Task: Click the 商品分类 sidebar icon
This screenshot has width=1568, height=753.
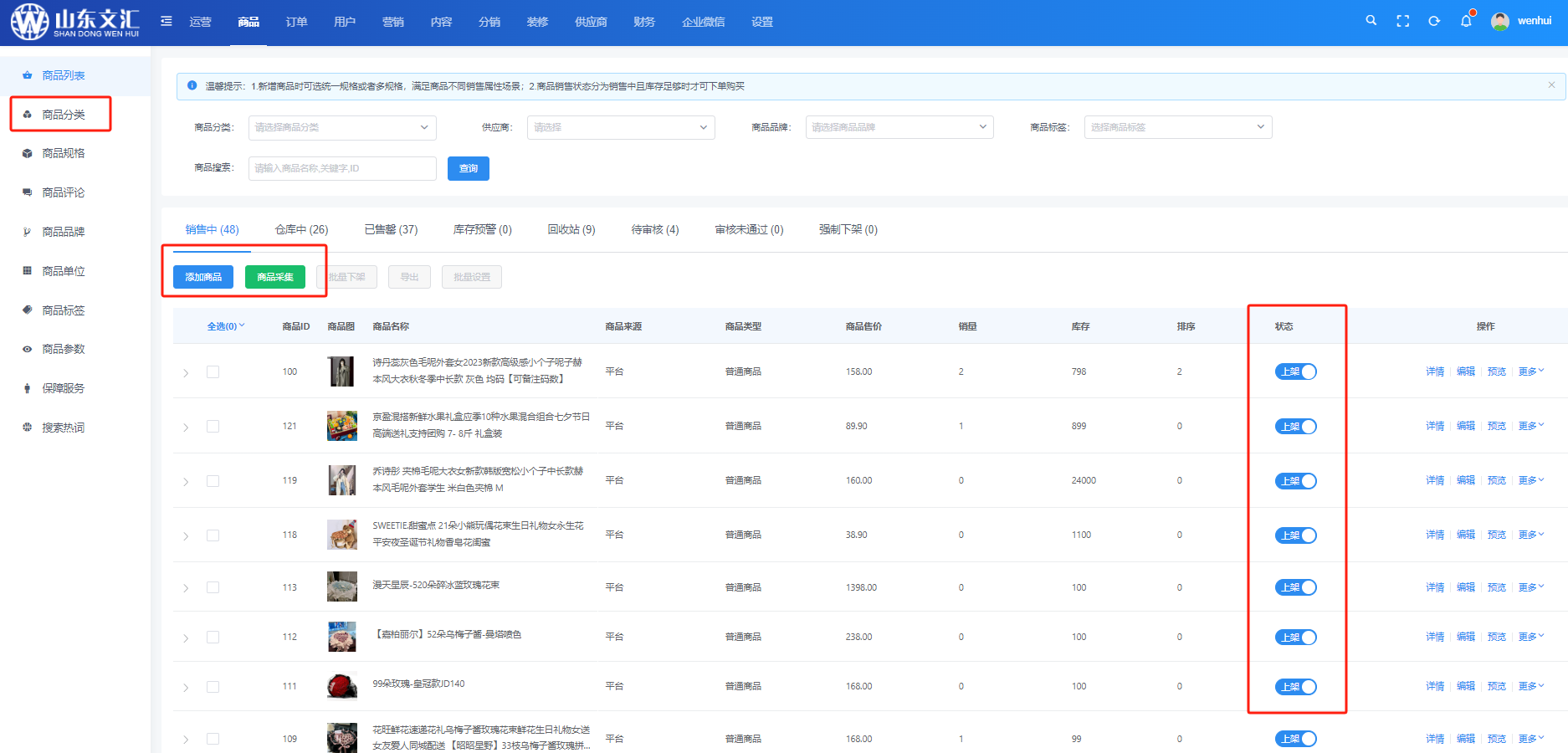Action: (27, 115)
